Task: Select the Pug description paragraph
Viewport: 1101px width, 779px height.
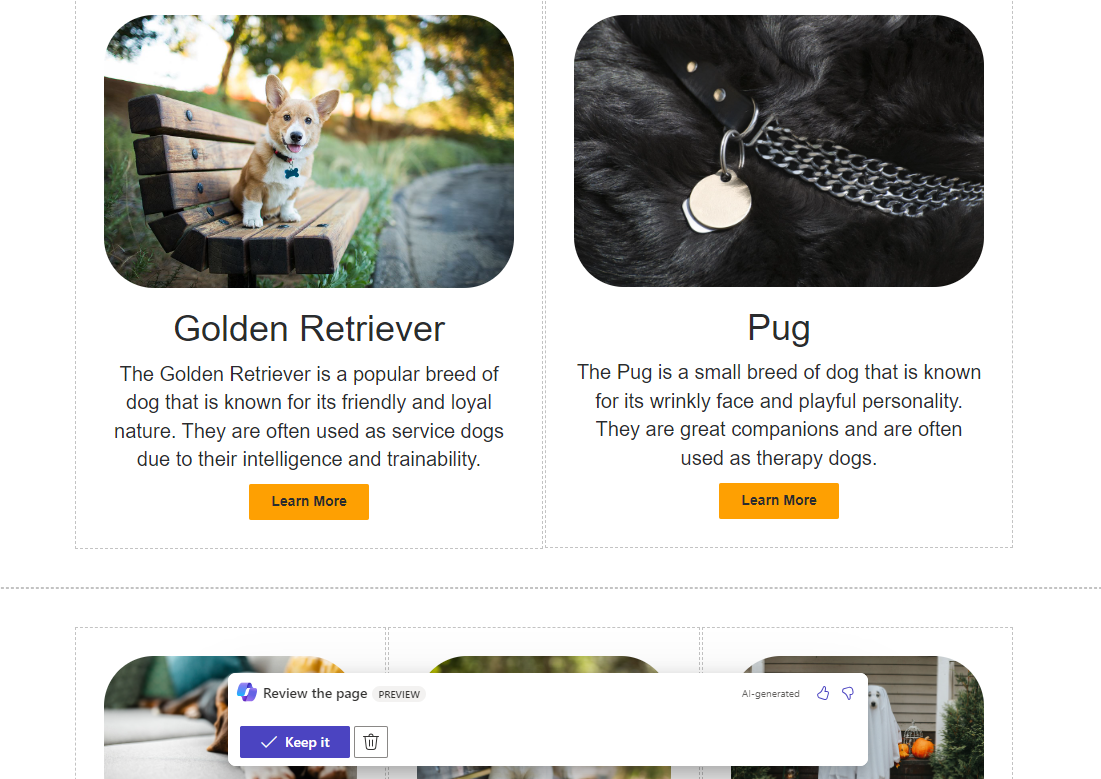Action: tap(779, 415)
